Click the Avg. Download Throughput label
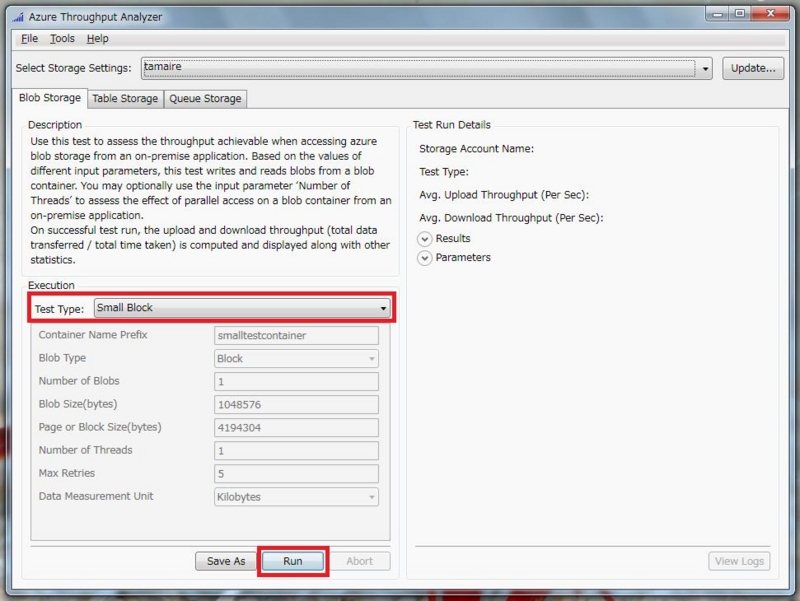 pyautogui.click(x=511, y=218)
